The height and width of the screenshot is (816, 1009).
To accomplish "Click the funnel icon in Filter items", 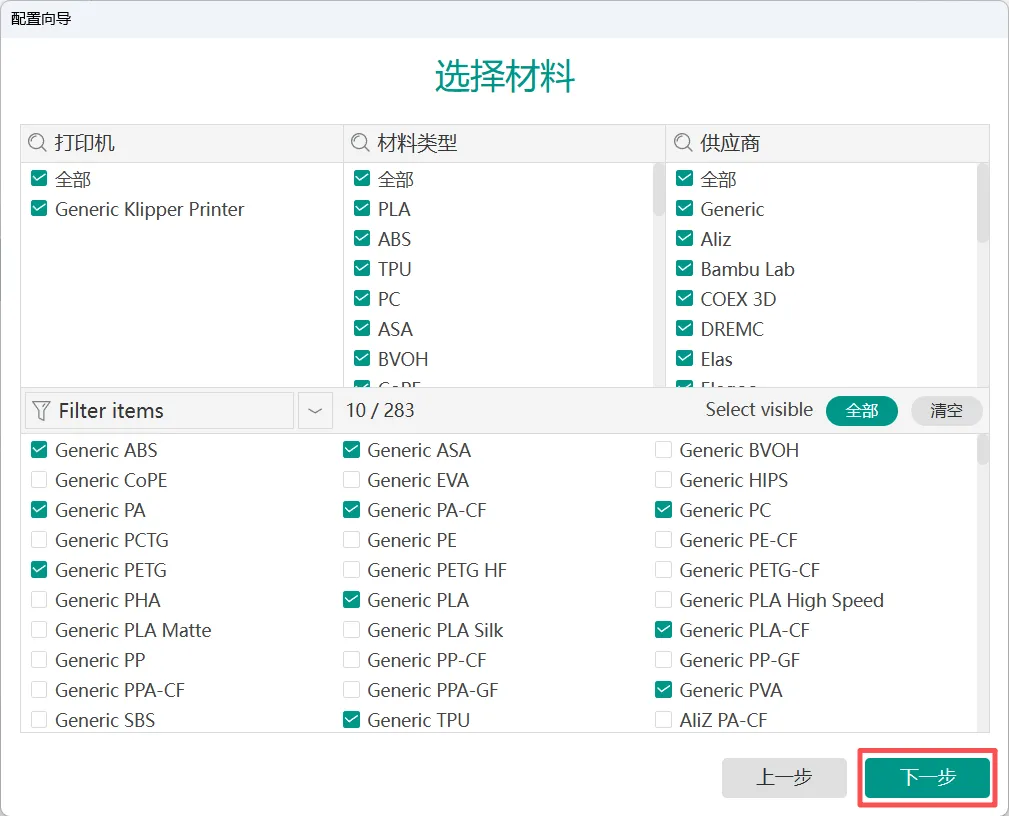I will 41,411.
